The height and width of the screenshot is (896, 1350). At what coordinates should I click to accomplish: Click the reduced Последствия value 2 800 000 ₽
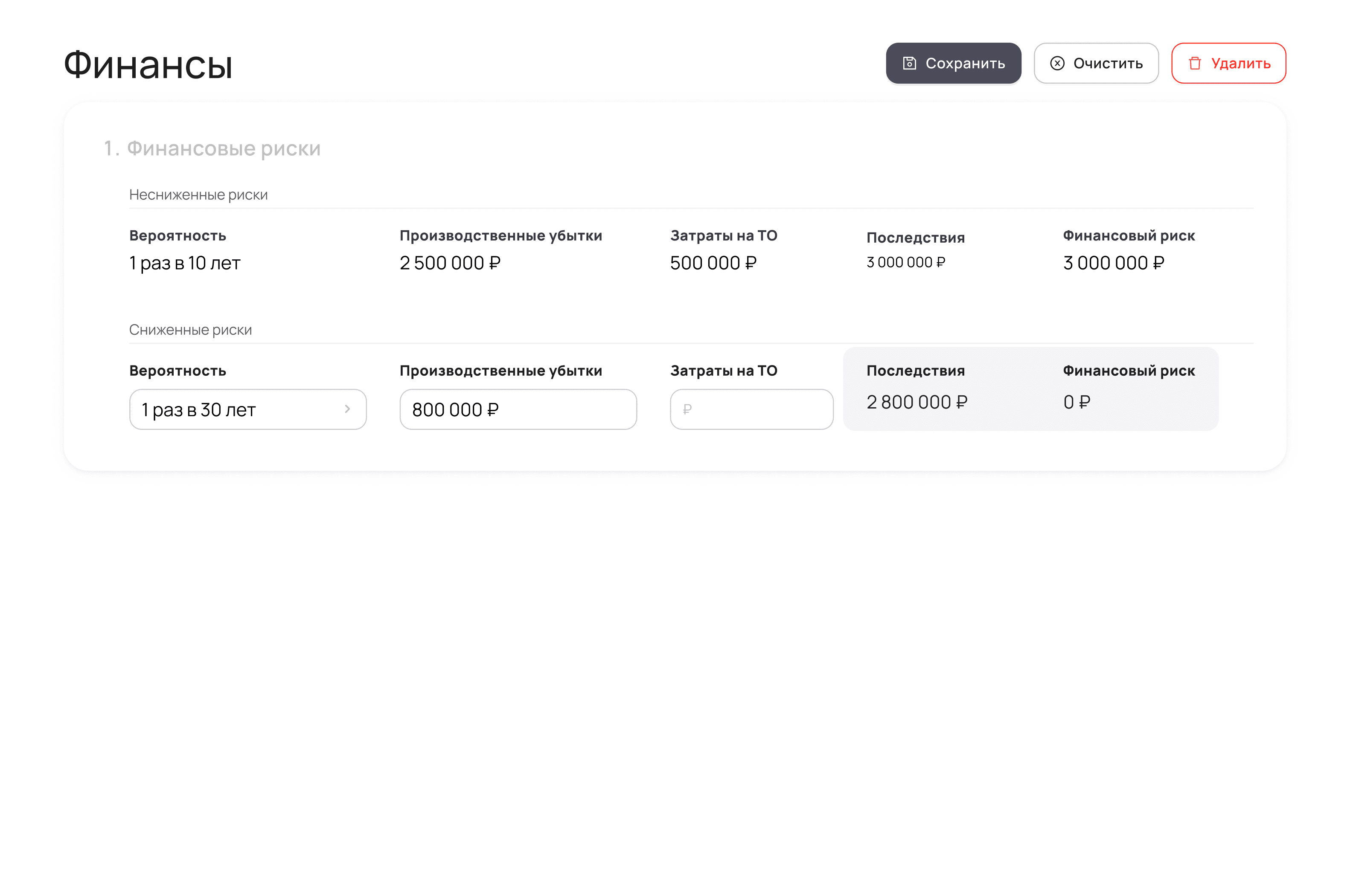[917, 402]
